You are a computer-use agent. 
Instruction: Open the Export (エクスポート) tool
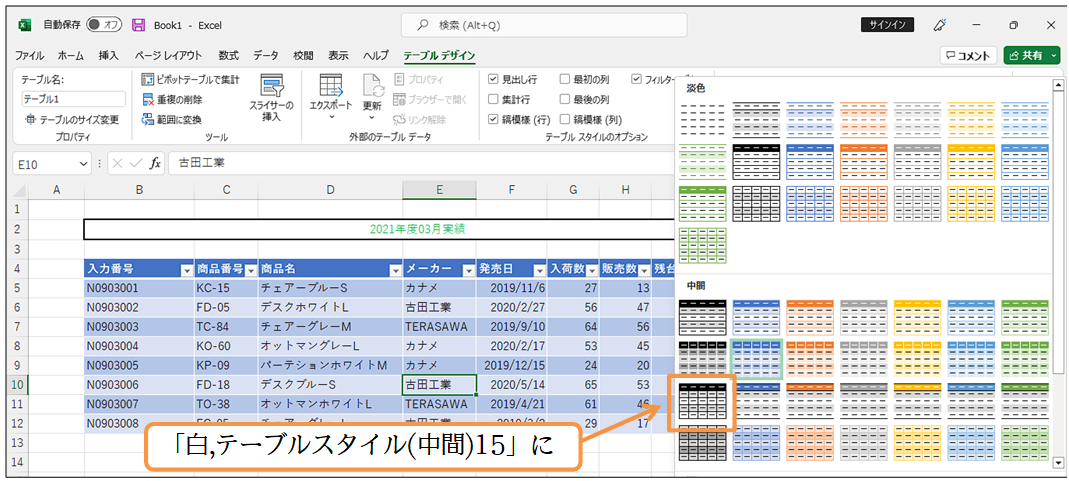tap(330, 97)
